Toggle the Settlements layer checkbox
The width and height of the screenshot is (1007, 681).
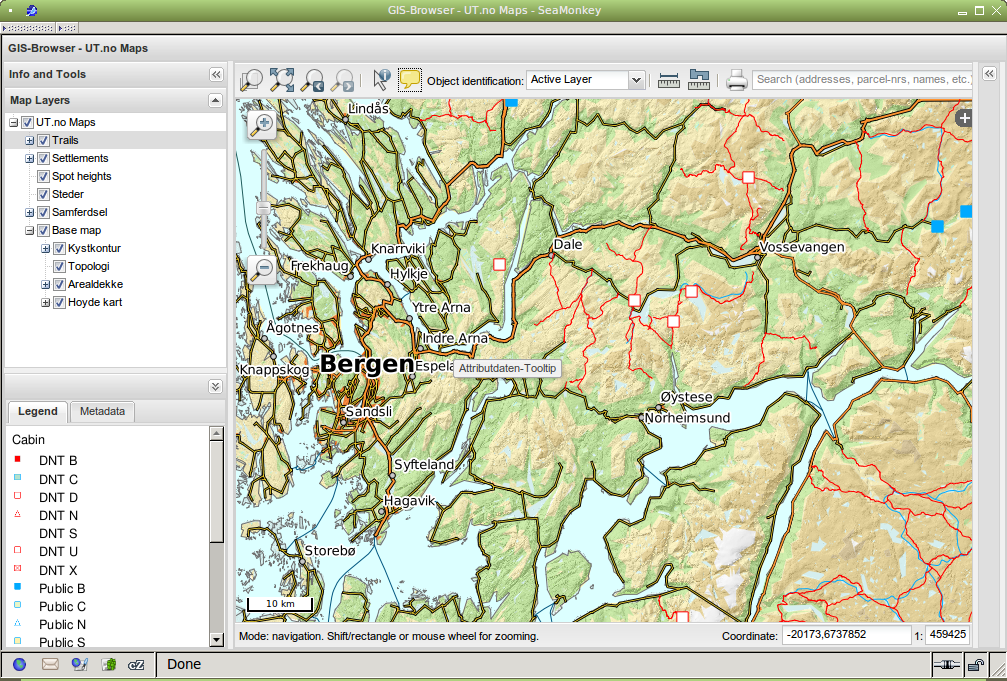click(44, 158)
